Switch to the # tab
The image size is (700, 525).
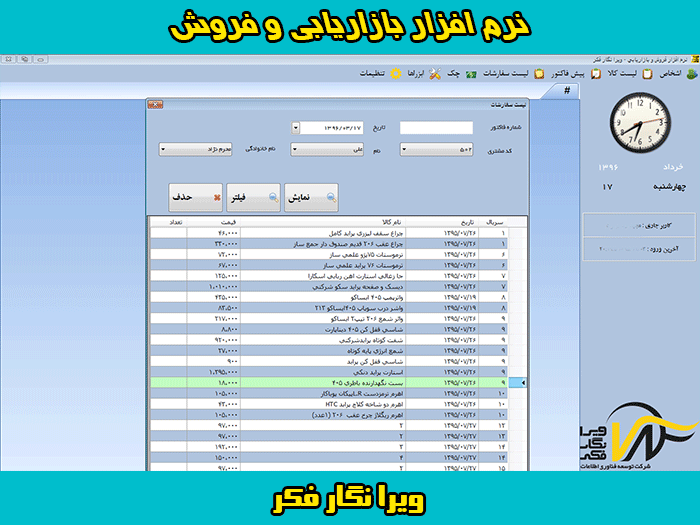click(x=567, y=91)
